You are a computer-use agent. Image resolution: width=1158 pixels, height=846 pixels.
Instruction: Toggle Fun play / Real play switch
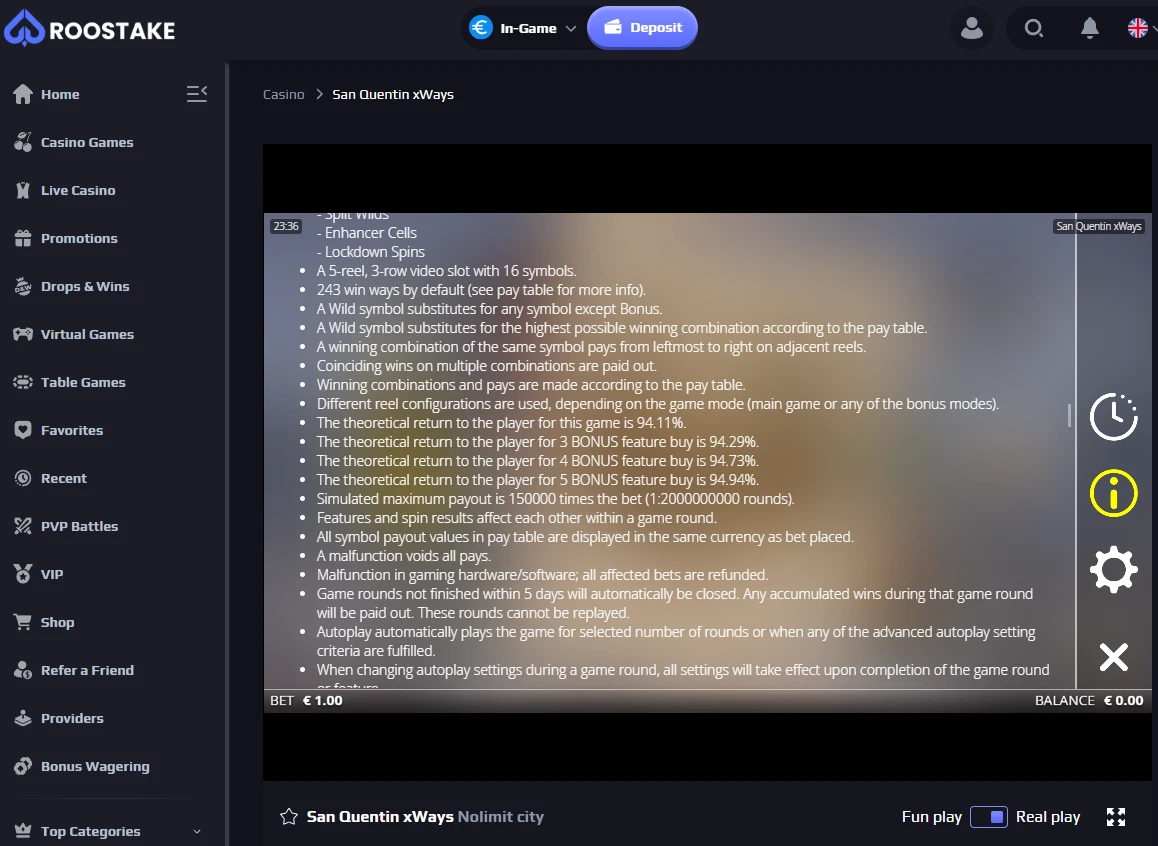[989, 817]
